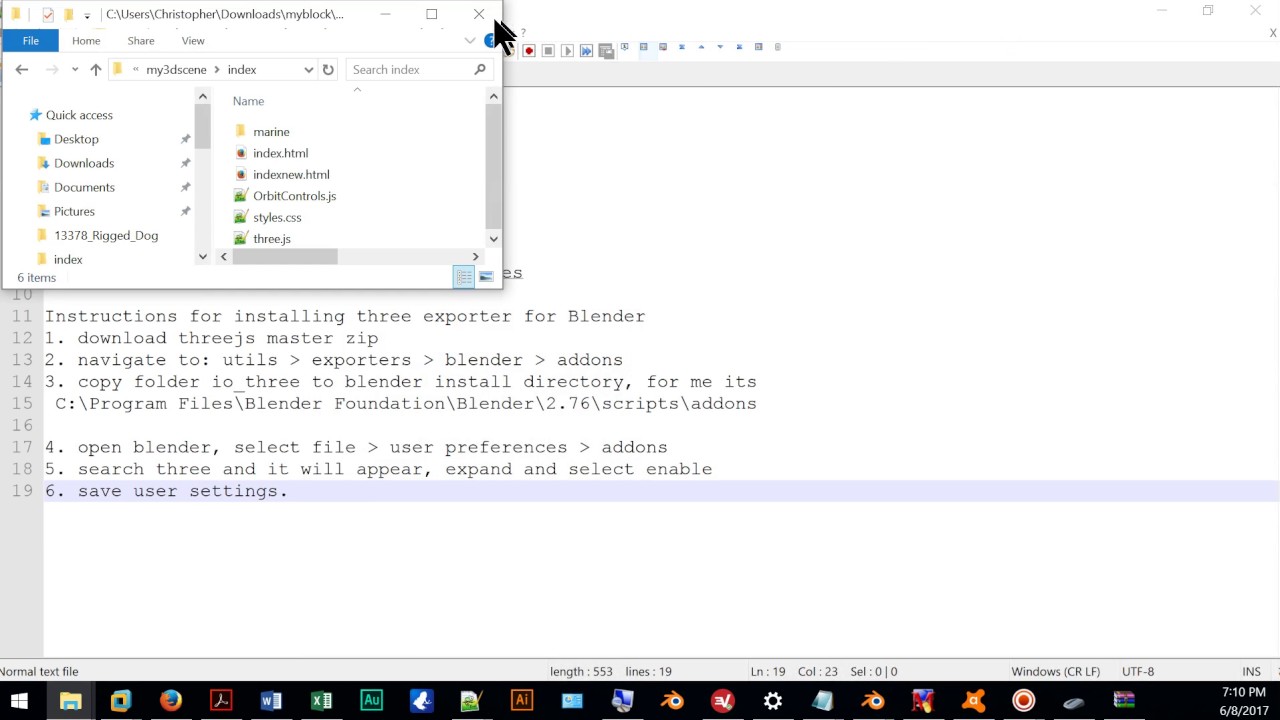The image size is (1280, 720).
Task: Sort files by the Name column header
Action: 248,101
